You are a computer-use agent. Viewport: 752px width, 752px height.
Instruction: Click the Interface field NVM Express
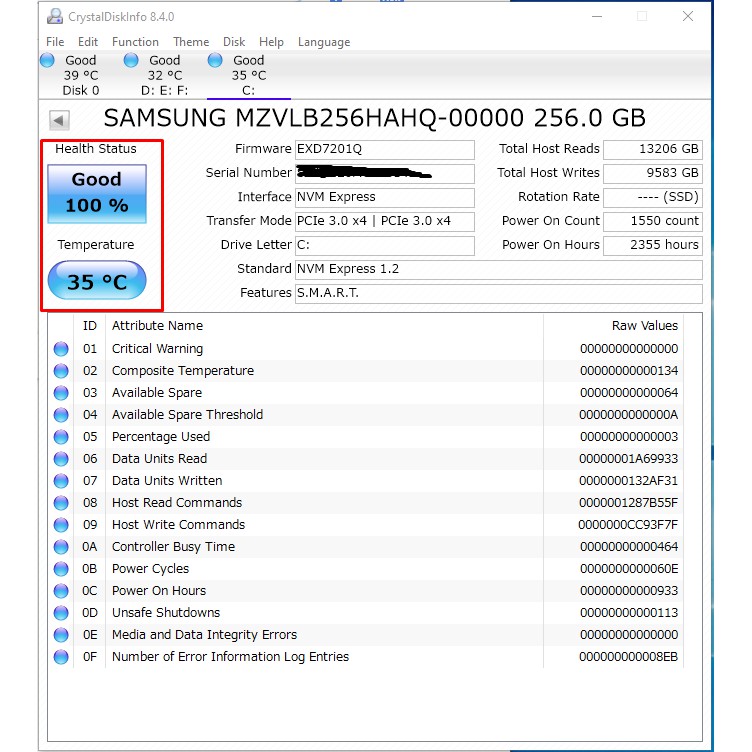pyautogui.click(x=385, y=197)
